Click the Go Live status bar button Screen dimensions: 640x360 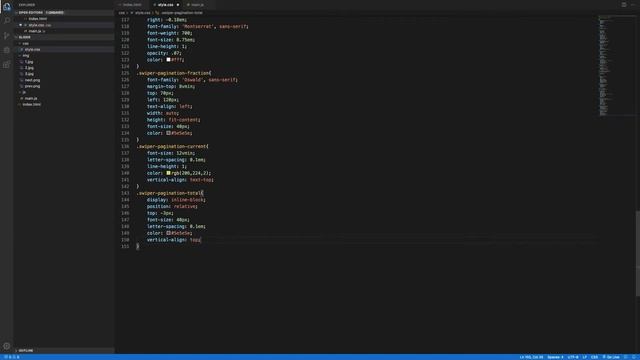point(611,357)
